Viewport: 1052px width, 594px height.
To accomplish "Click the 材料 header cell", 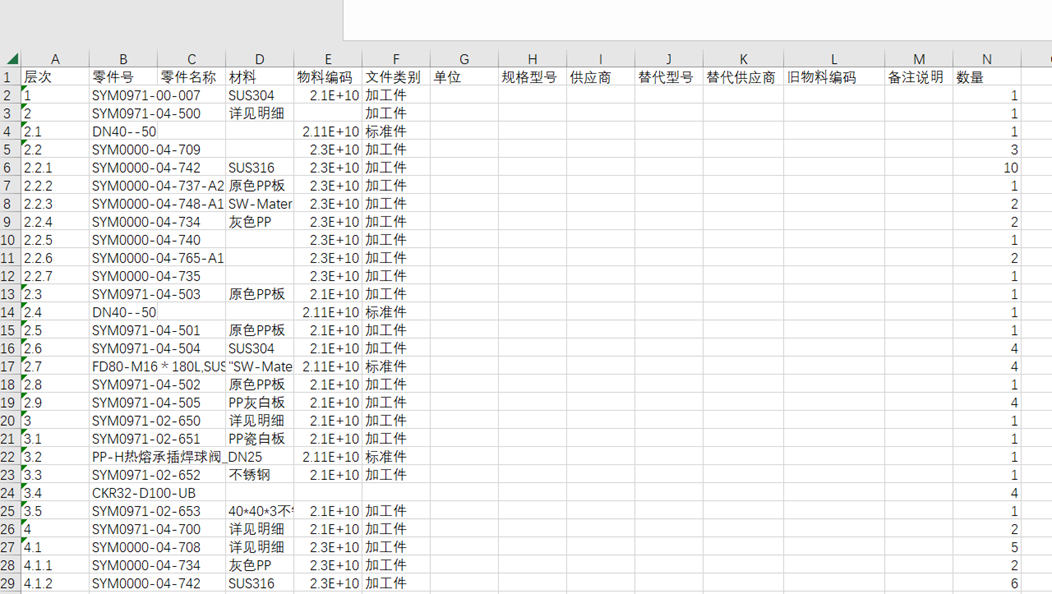I will click(x=260, y=77).
